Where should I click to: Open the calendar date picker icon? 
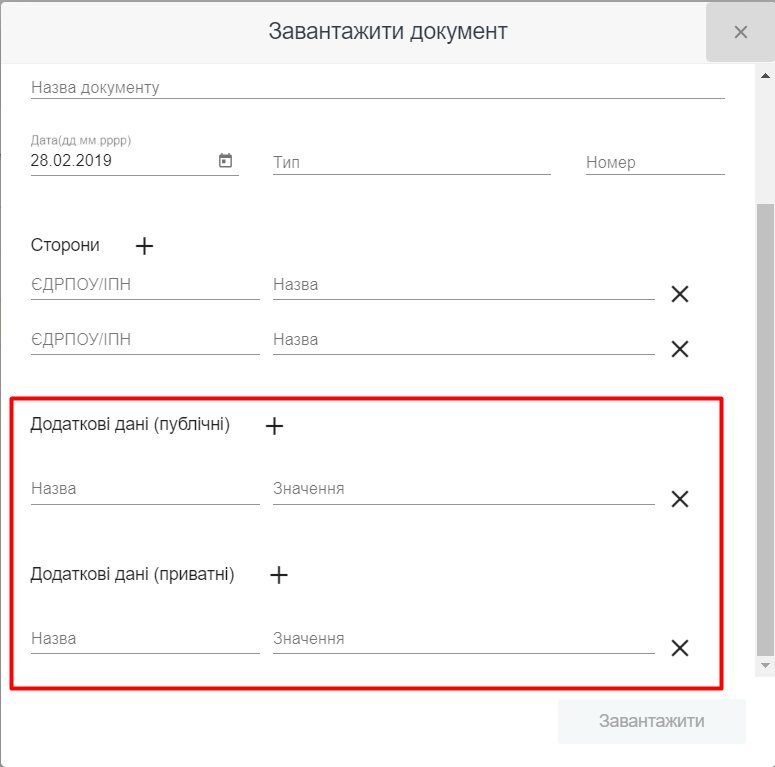[225, 160]
